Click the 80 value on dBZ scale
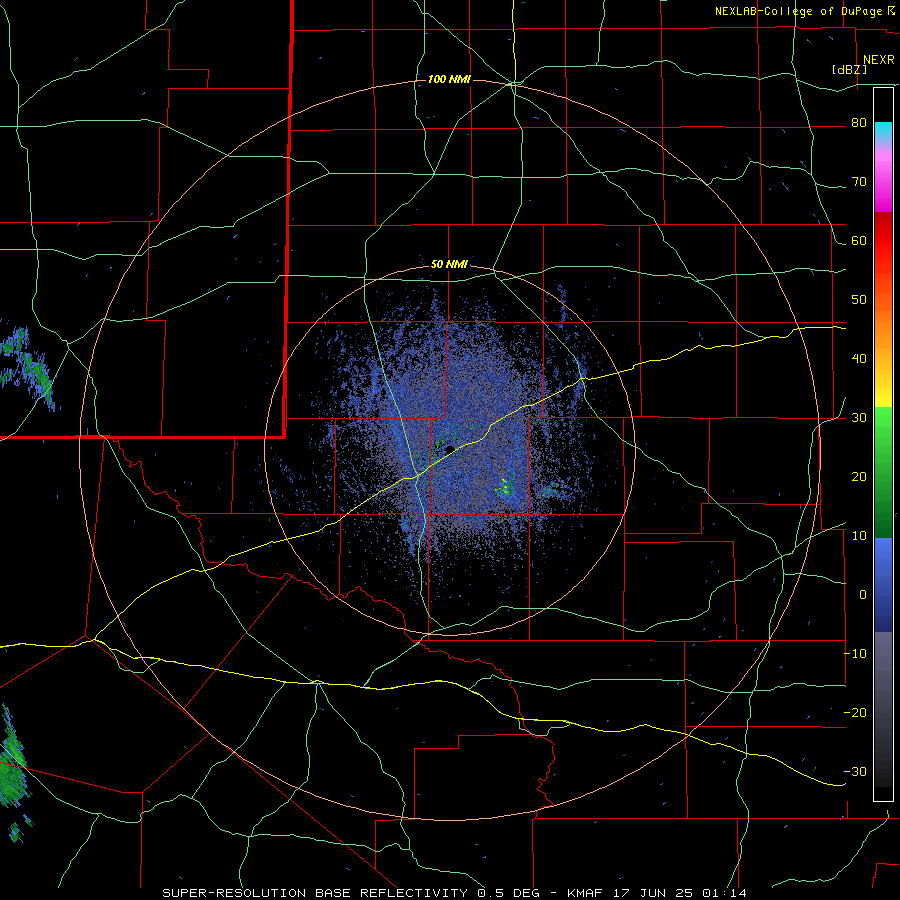Viewport: 900px width, 900px height. coord(859,122)
